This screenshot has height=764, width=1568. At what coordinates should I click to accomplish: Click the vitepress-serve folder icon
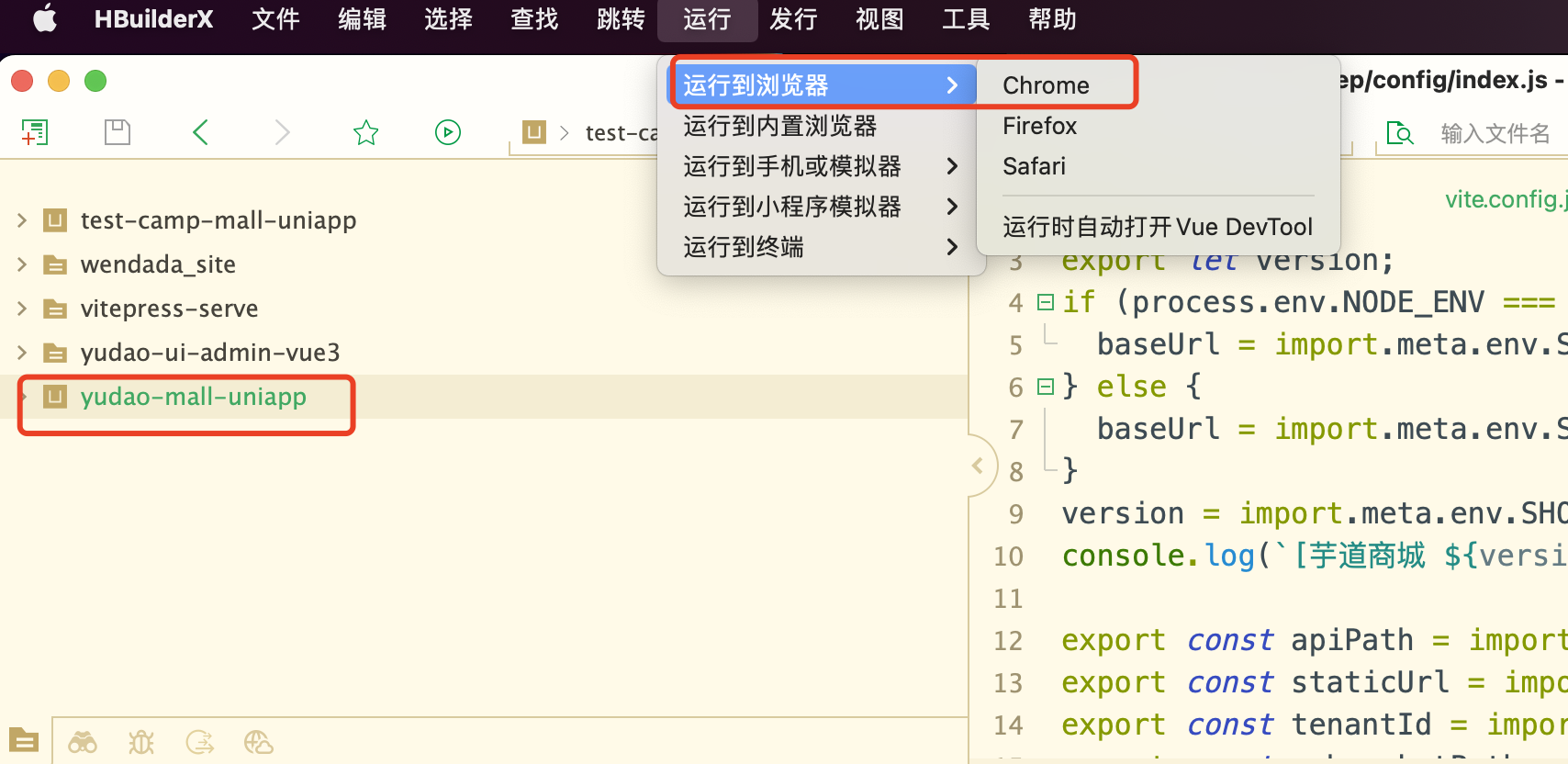56,309
